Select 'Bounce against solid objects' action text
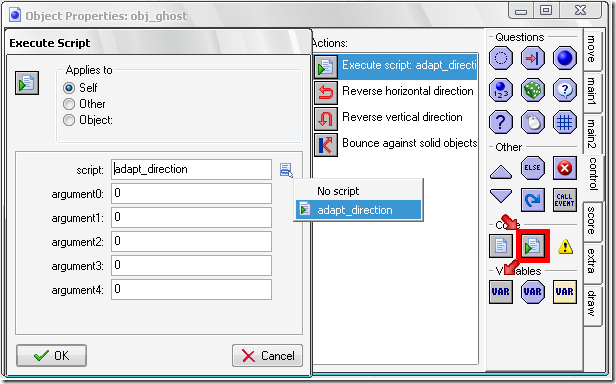The height and width of the screenshot is (384, 616). click(409, 143)
